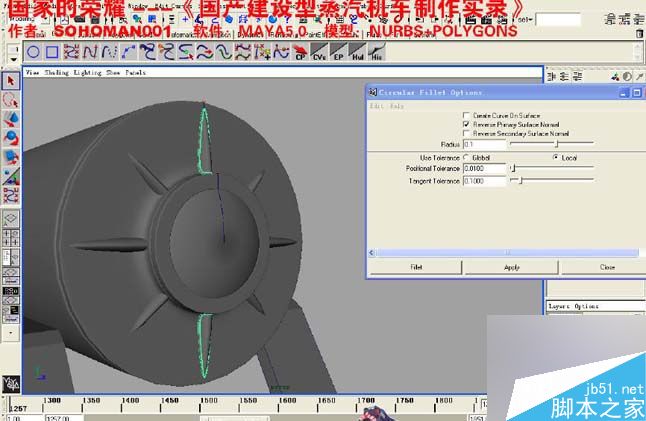Activate the Lasso select tool

[11, 100]
